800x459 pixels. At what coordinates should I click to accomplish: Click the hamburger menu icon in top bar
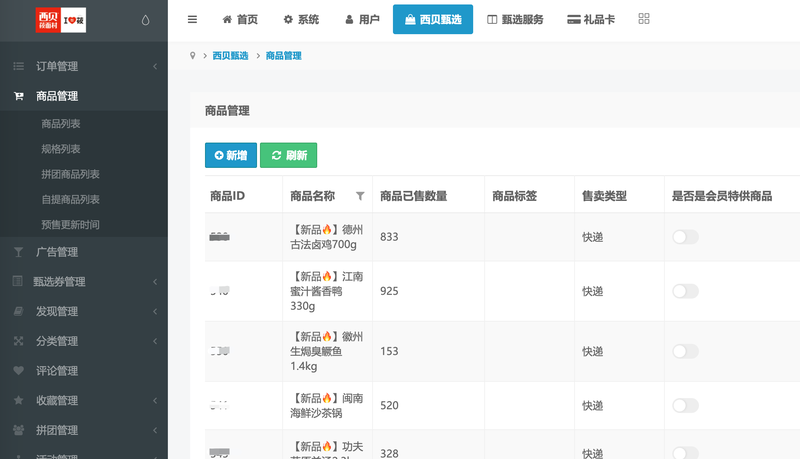pos(192,19)
